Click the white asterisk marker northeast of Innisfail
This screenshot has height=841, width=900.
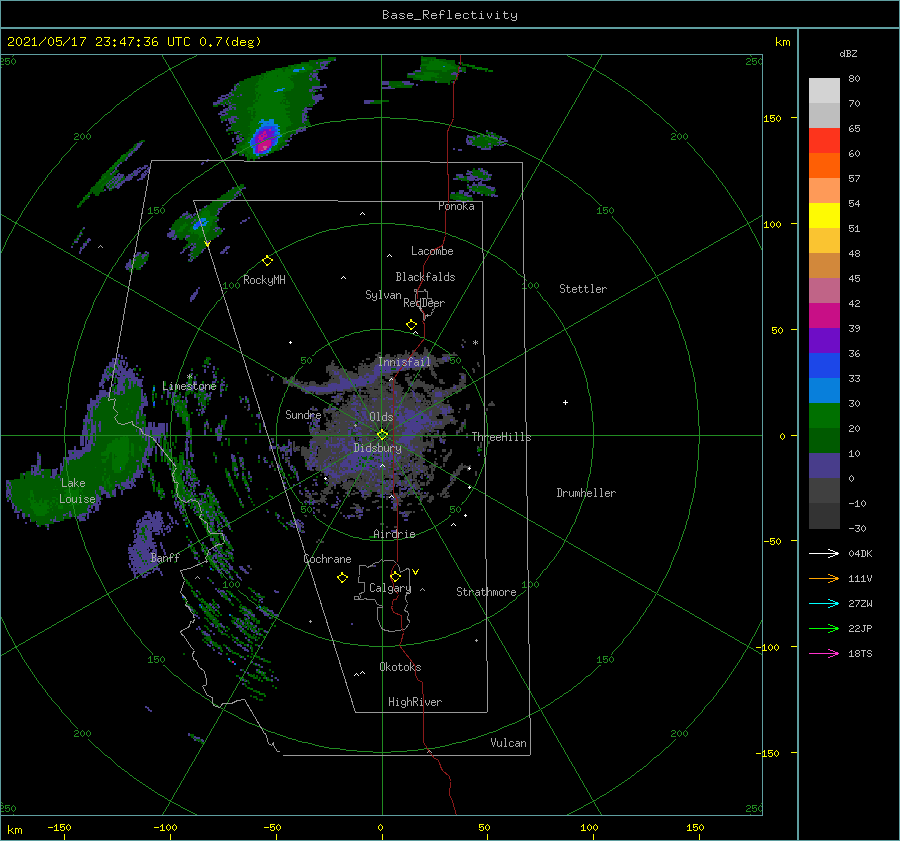tap(475, 343)
